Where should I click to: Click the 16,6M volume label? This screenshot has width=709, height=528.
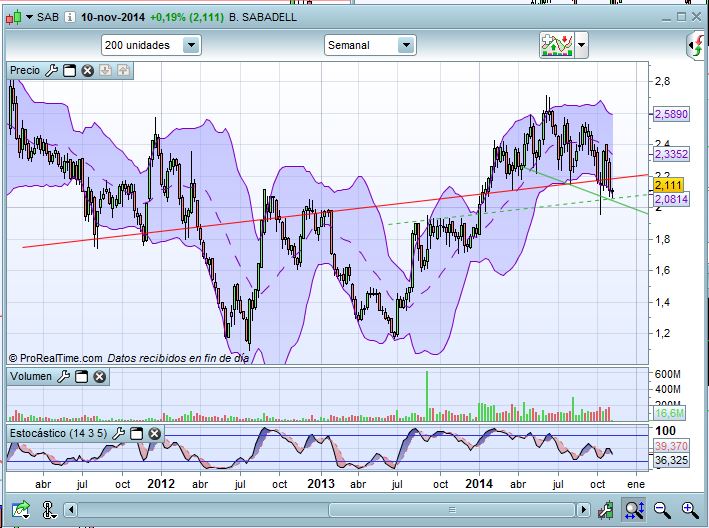tap(669, 413)
